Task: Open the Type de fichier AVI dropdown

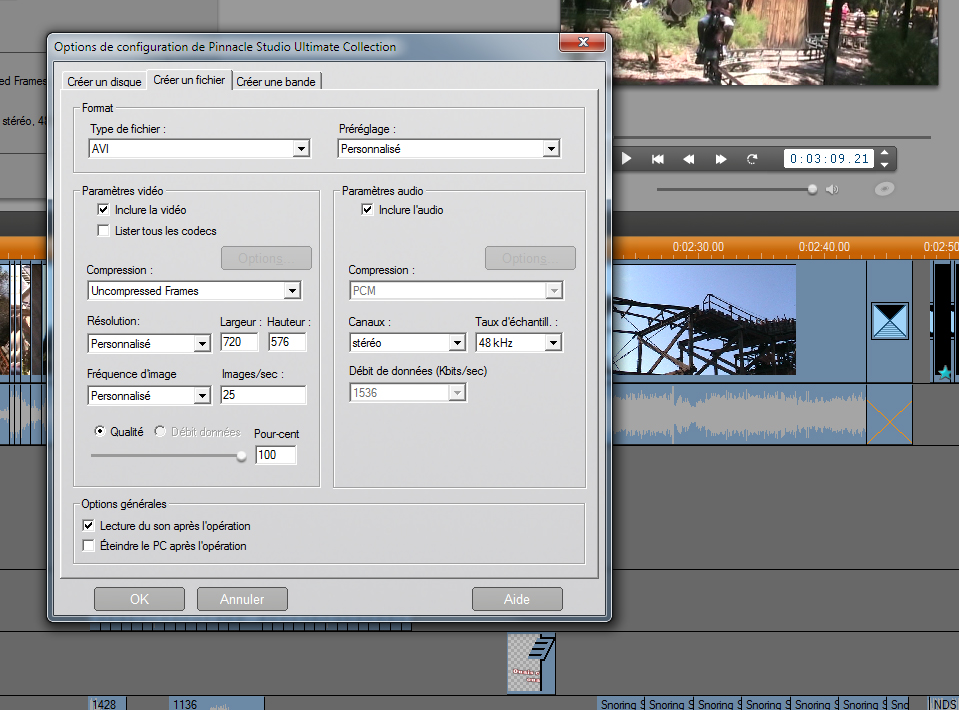Action: 301,149
